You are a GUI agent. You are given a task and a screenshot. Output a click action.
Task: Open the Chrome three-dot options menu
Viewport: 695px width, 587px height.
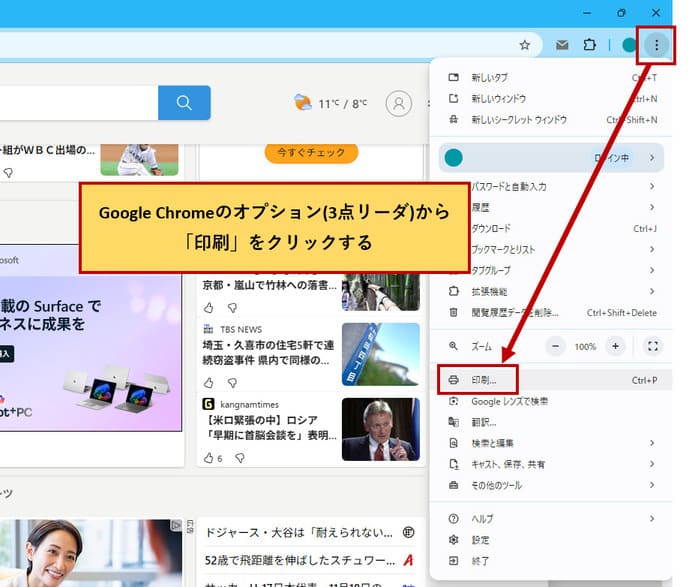[656, 45]
